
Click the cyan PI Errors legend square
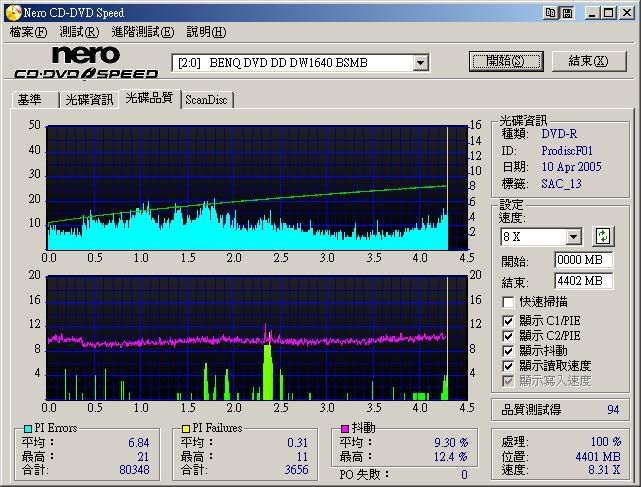pyautogui.click(x=27, y=429)
